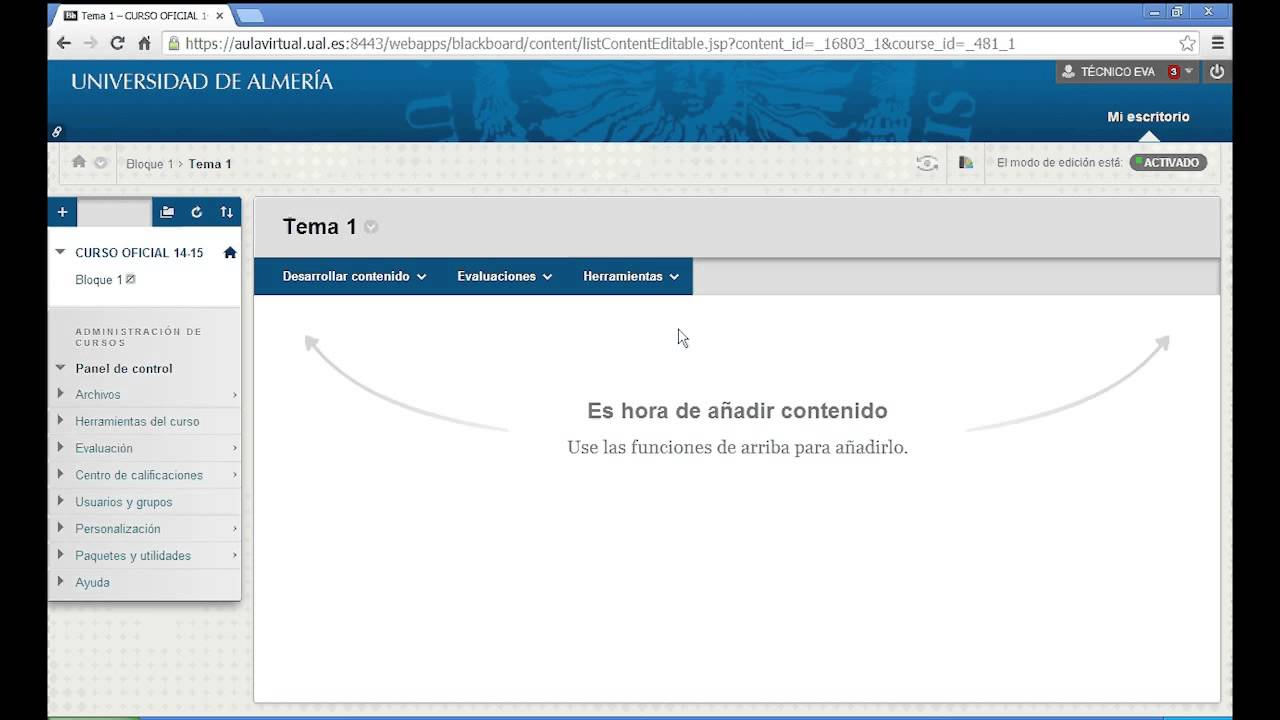Viewport: 1280px width, 720px height.
Task: Select the Tema 1 browser tab
Action: coord(140,16)
